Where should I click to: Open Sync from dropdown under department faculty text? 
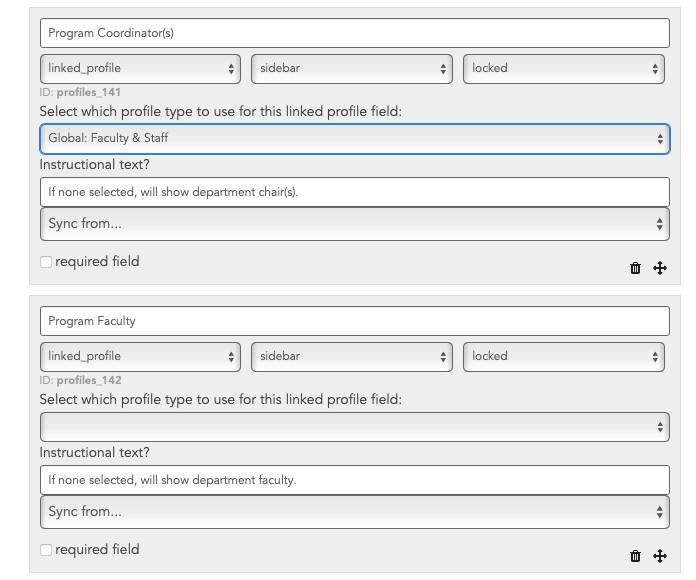pyautogui.click(x=355, y=512)
